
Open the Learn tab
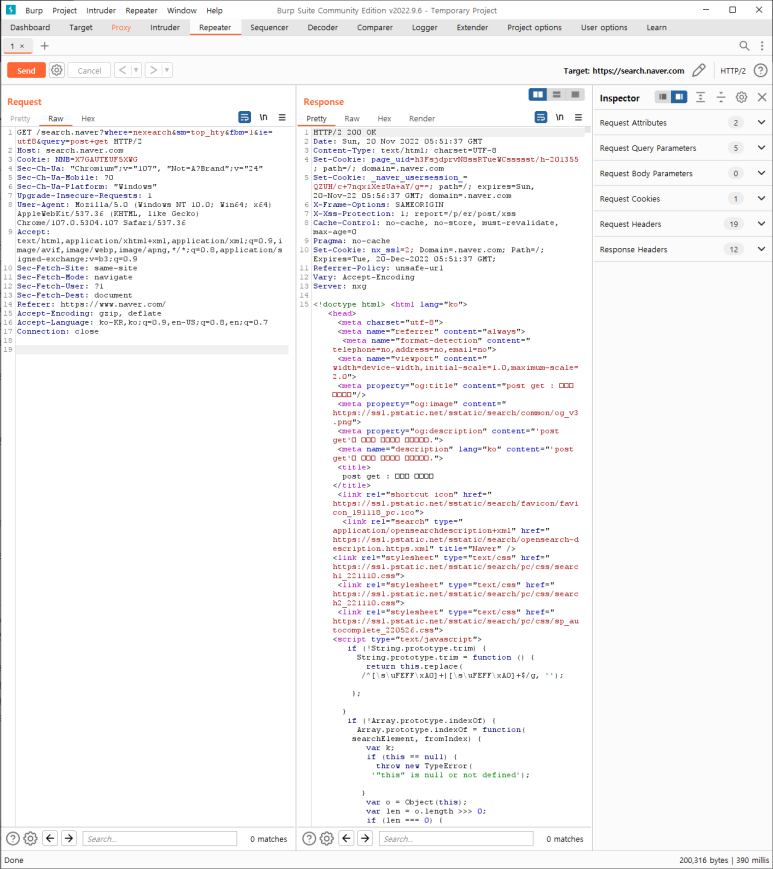pyautogui.click(x=657, y=27)
